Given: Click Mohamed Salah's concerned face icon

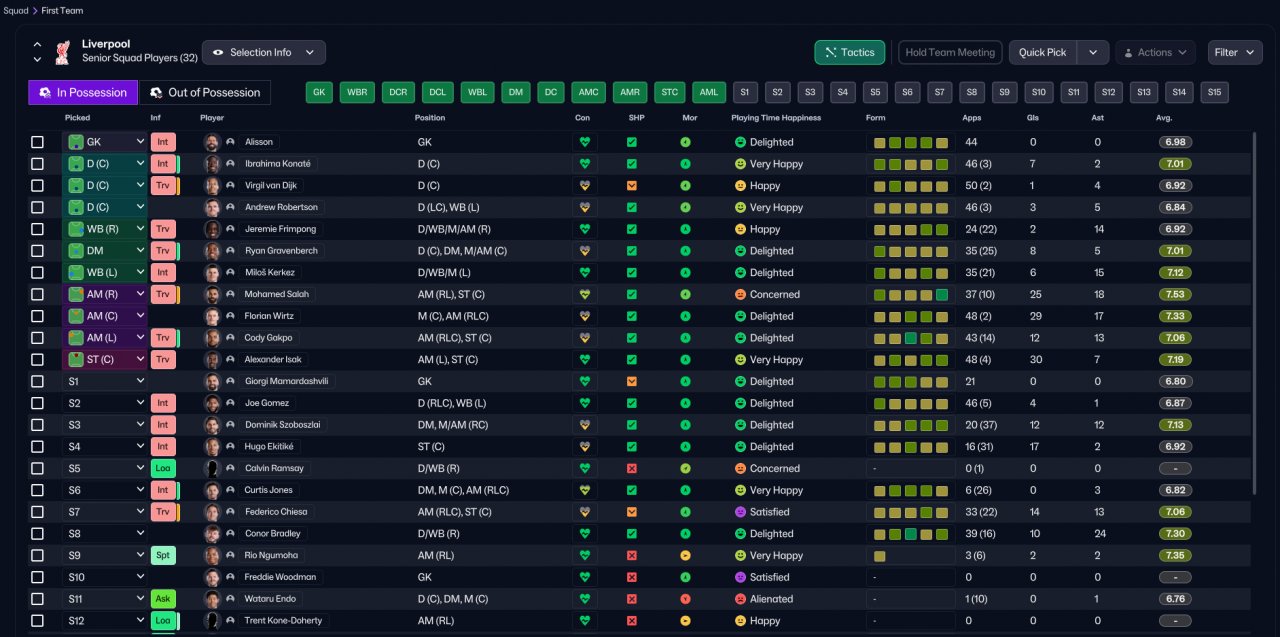Looking at the screenshot, I should pos(740,294).
